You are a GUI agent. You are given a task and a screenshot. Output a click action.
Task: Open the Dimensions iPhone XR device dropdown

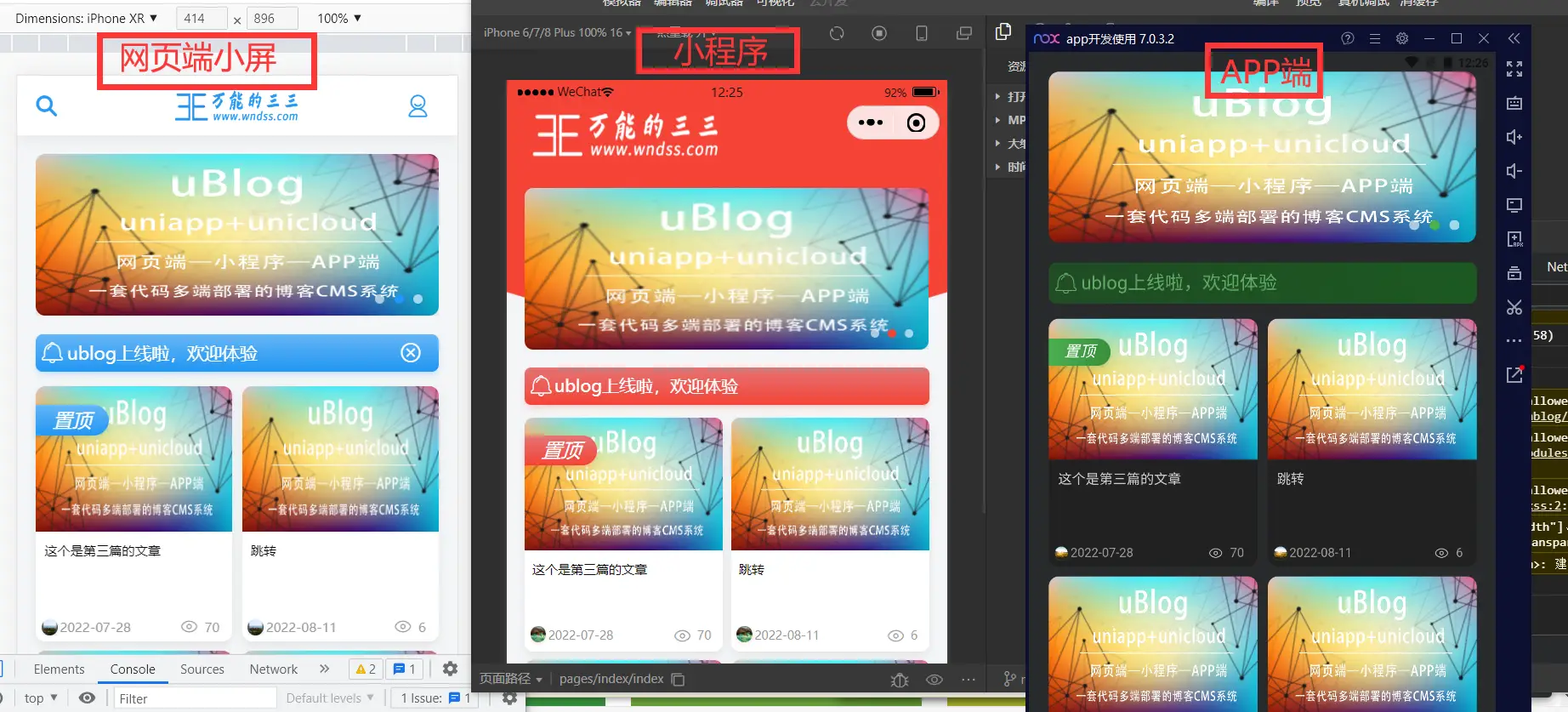(86, 18)
